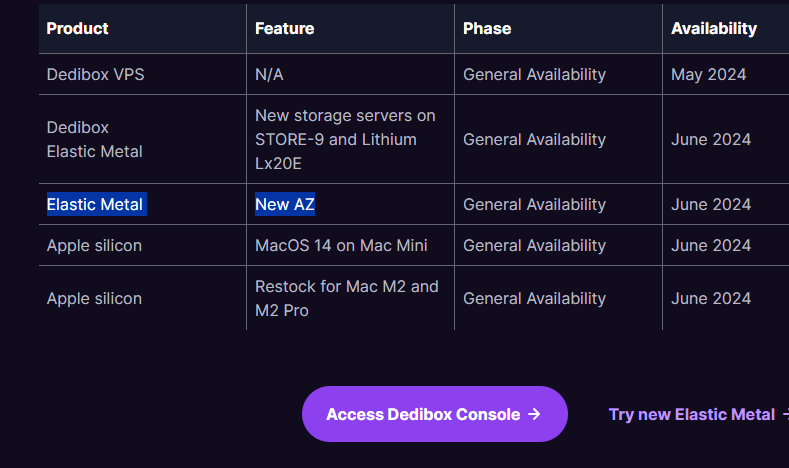
Task: Select the Dedibox Elastic Metal product cell
Action: (x=94, y=139)
